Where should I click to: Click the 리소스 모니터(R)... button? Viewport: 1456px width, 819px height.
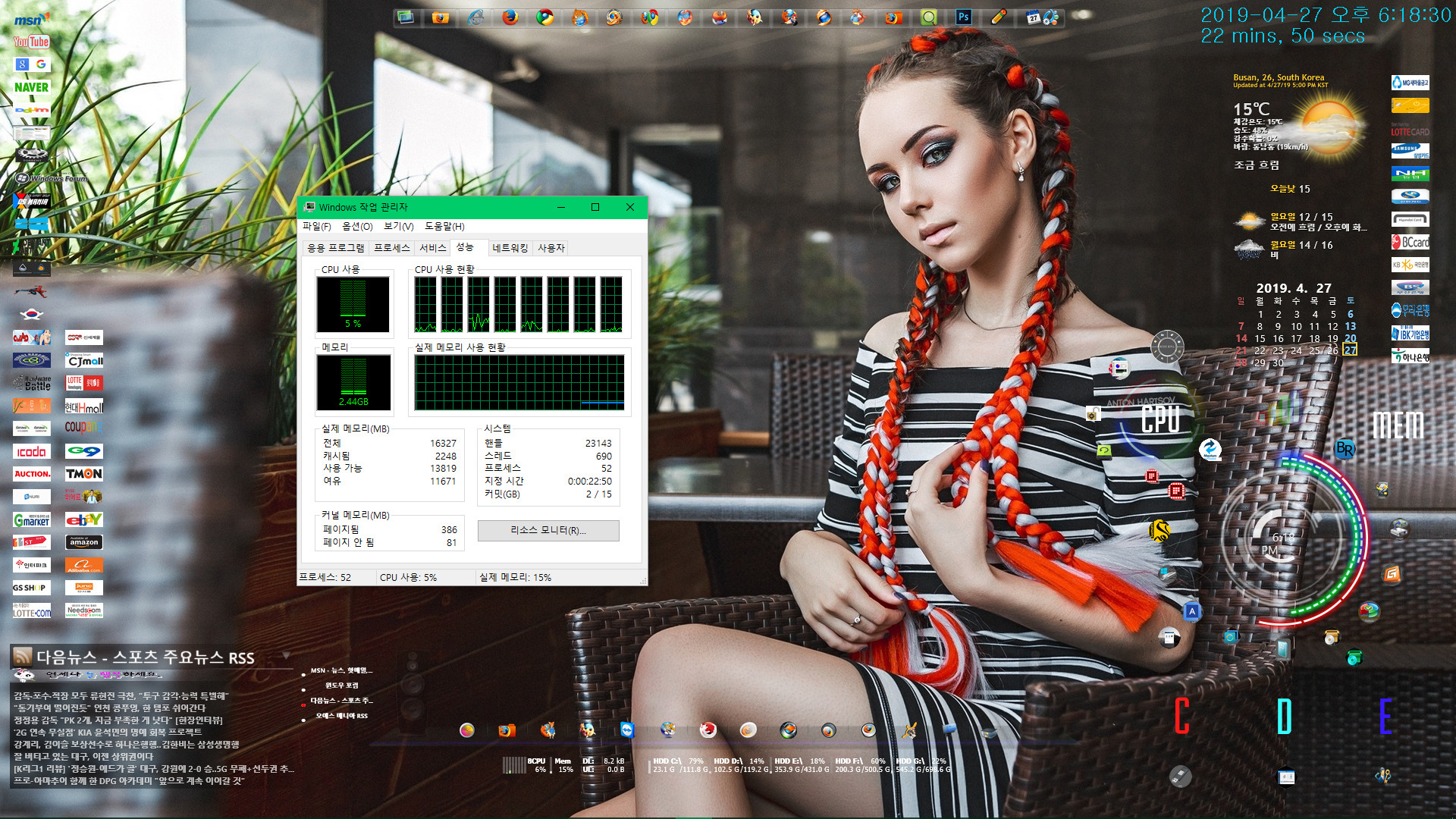548,530
